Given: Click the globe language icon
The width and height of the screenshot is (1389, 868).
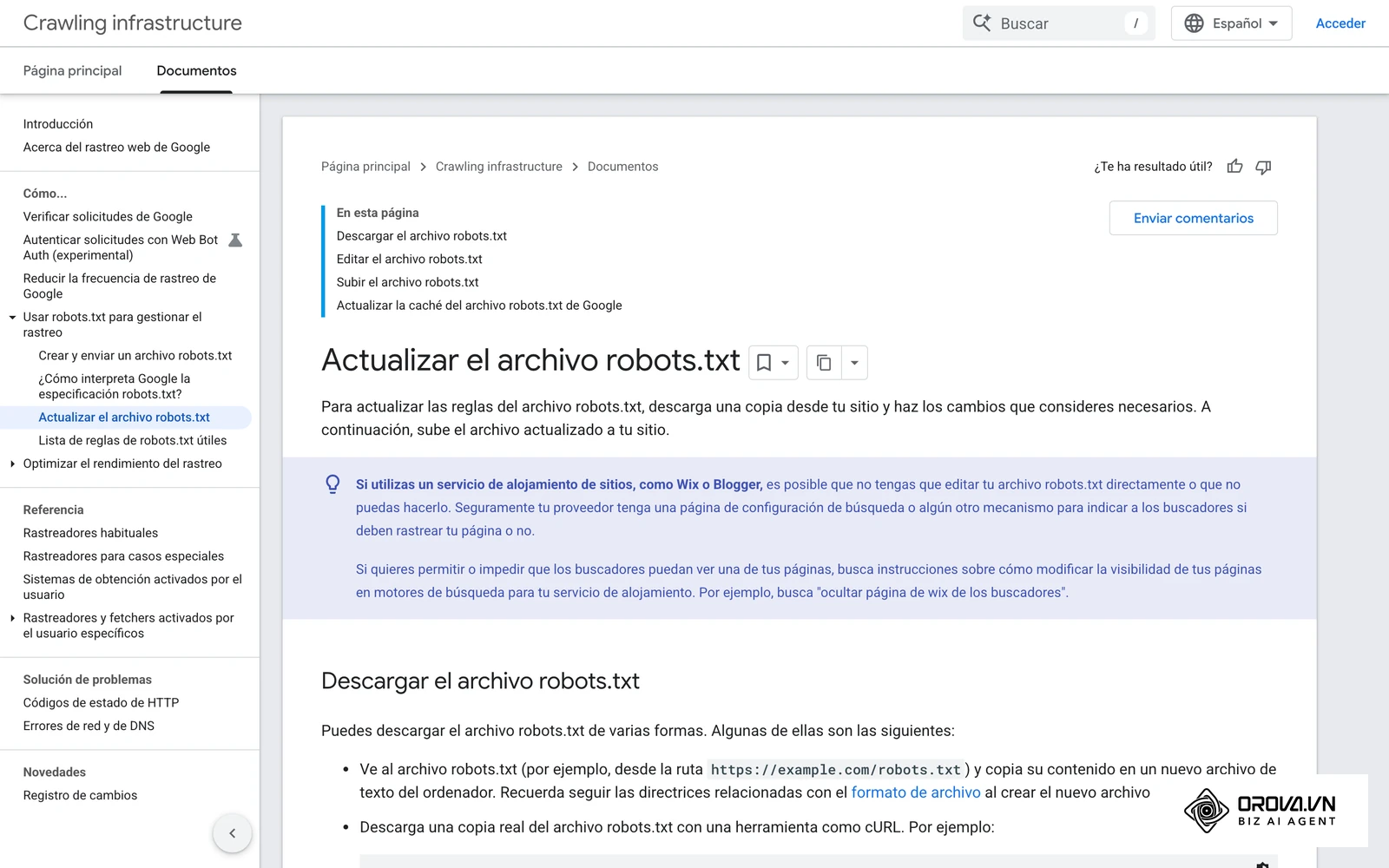Looking at the screenshot, I should 1195,23.
